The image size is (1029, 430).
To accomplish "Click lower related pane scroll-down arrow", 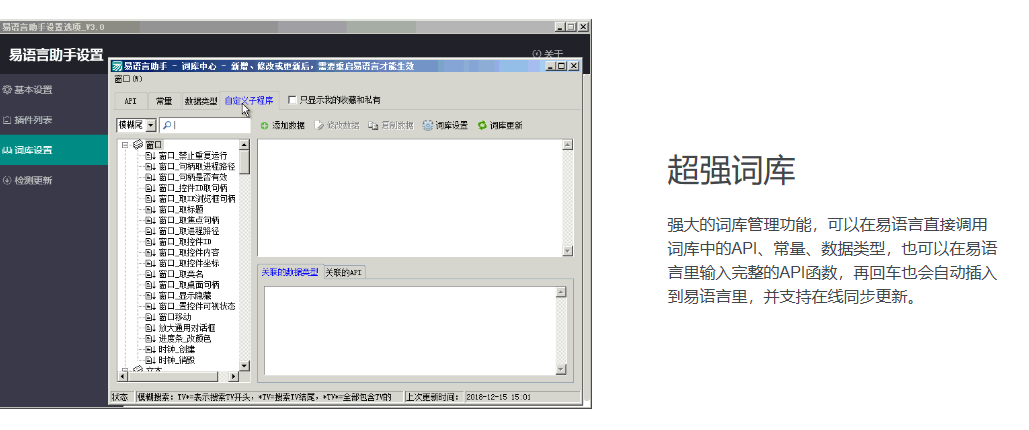I will [560, 370].
